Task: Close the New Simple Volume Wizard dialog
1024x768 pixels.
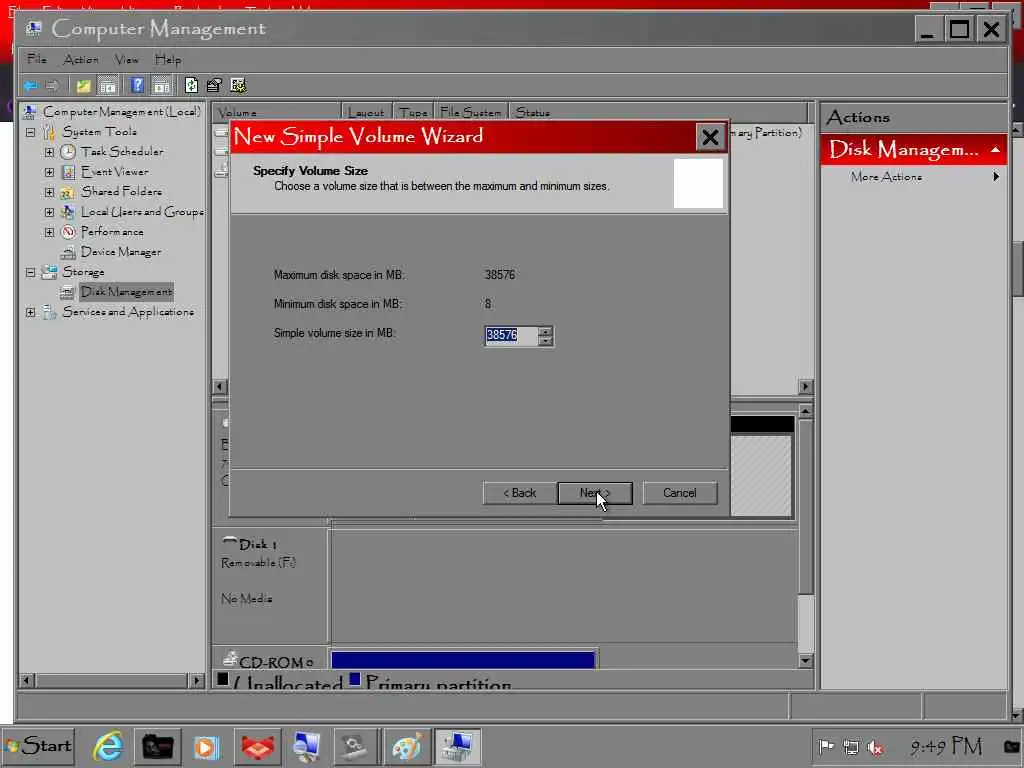Action: [x=710, y=137]
